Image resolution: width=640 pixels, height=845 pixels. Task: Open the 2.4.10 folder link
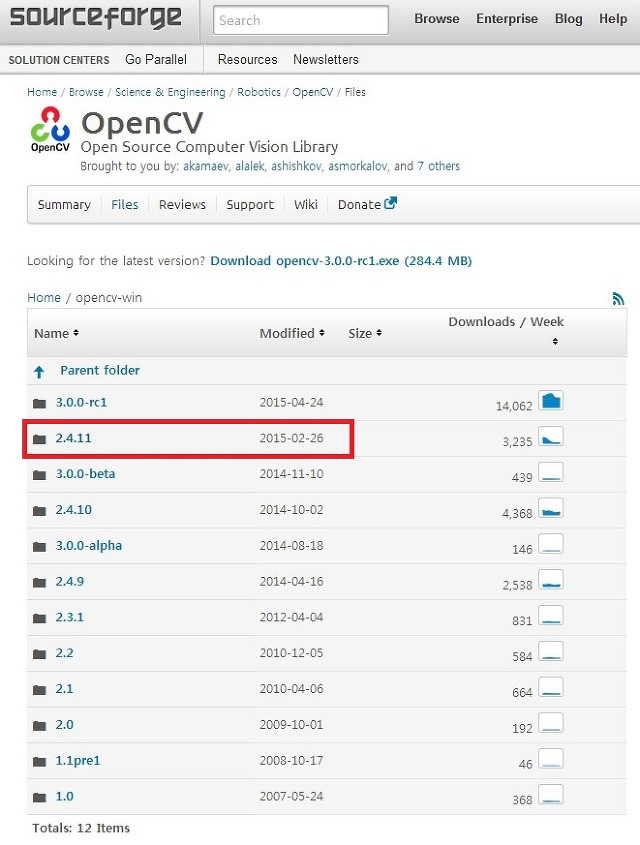tap(73, 510)
